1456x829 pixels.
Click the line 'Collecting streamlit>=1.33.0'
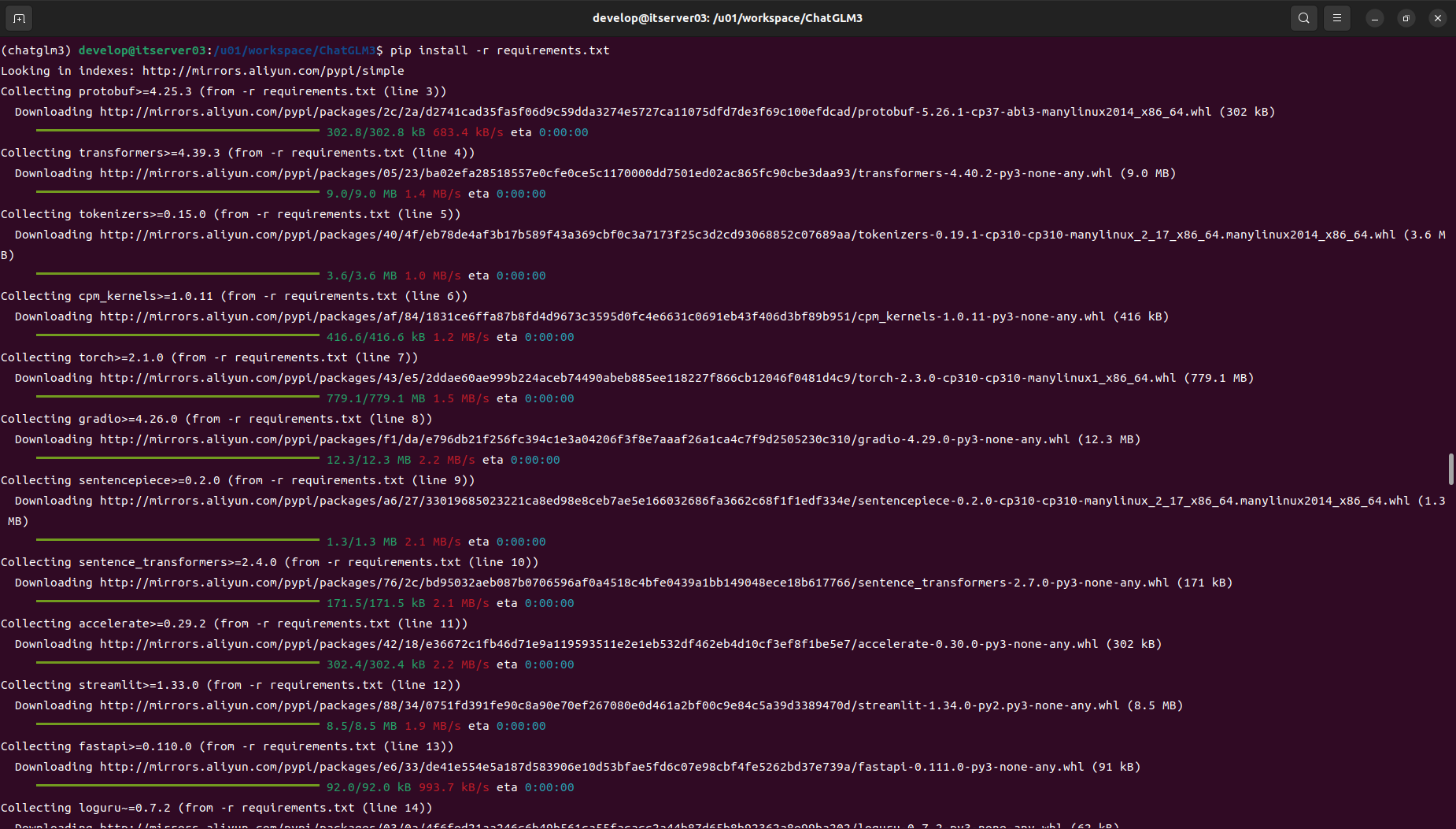click(x=231, y=685)
